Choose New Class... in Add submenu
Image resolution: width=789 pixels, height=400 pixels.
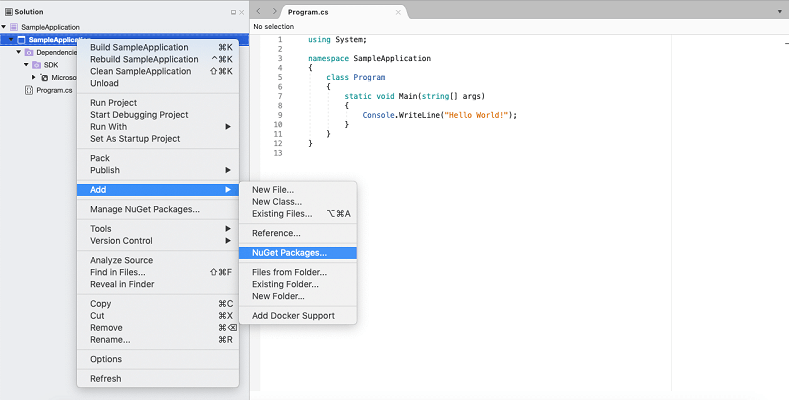pos(298,202)
